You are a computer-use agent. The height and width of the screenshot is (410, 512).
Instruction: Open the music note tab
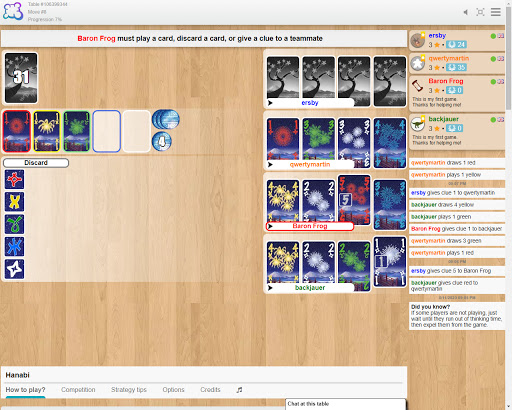point(239,390)
